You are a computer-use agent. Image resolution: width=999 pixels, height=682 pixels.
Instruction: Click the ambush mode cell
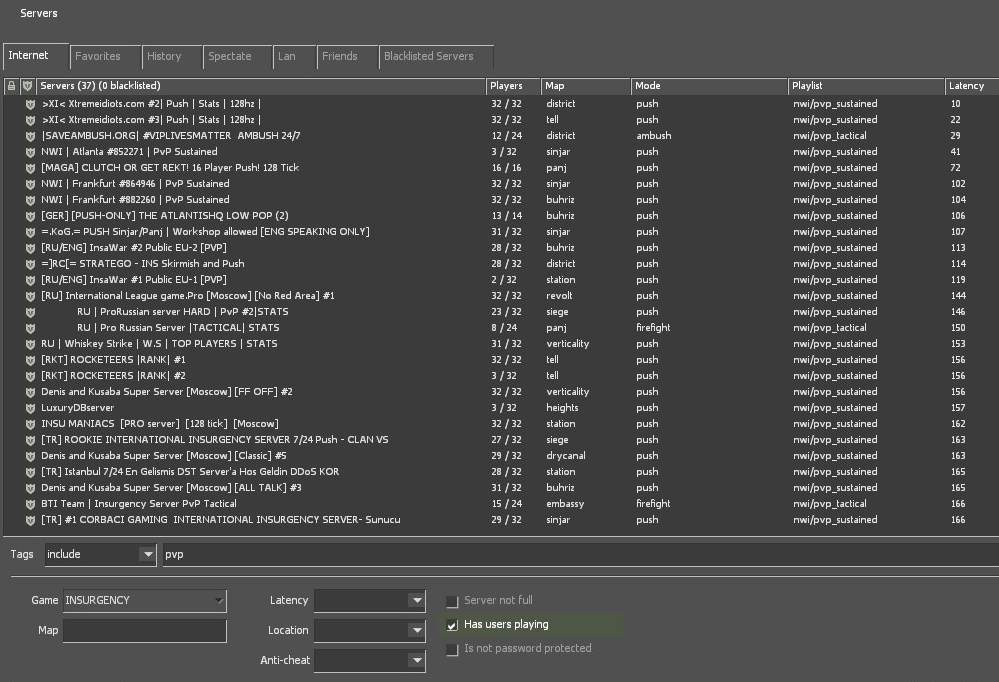pyautogui.click(x=654, y=136)
